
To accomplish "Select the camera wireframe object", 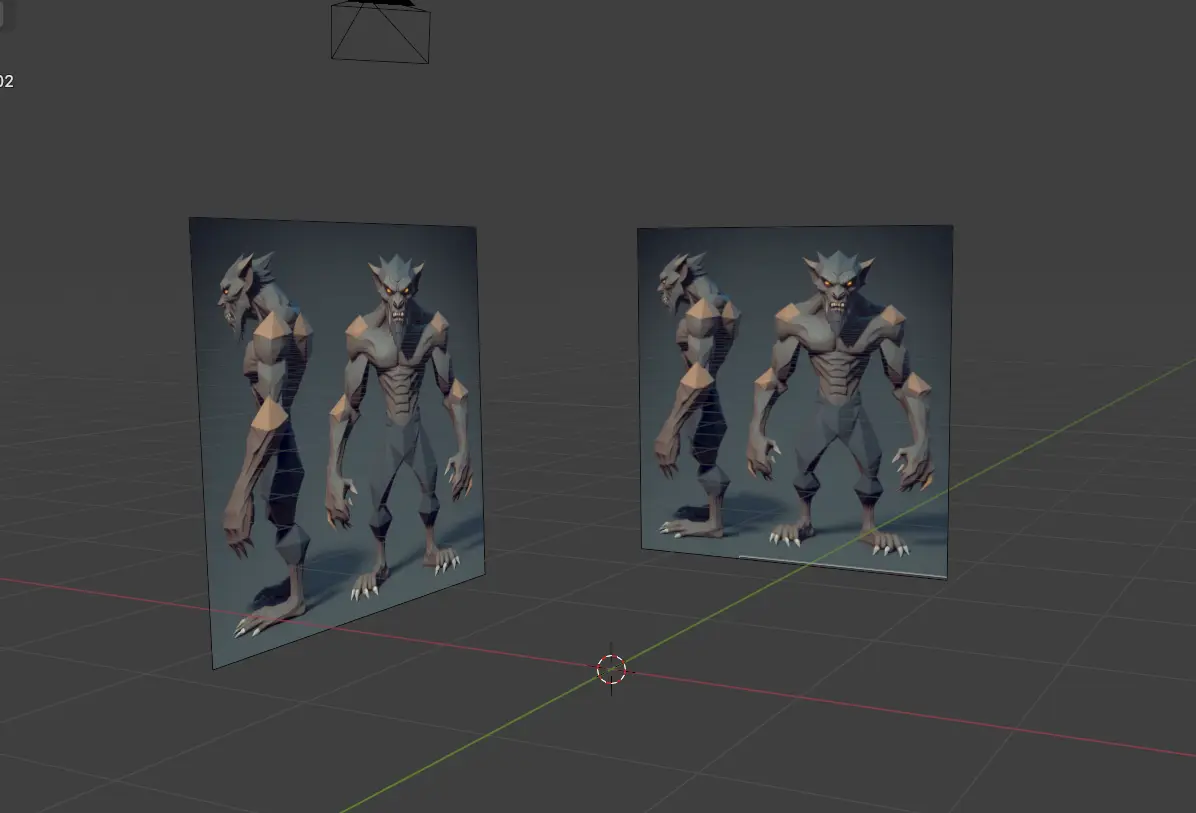I will pos(381,33).
